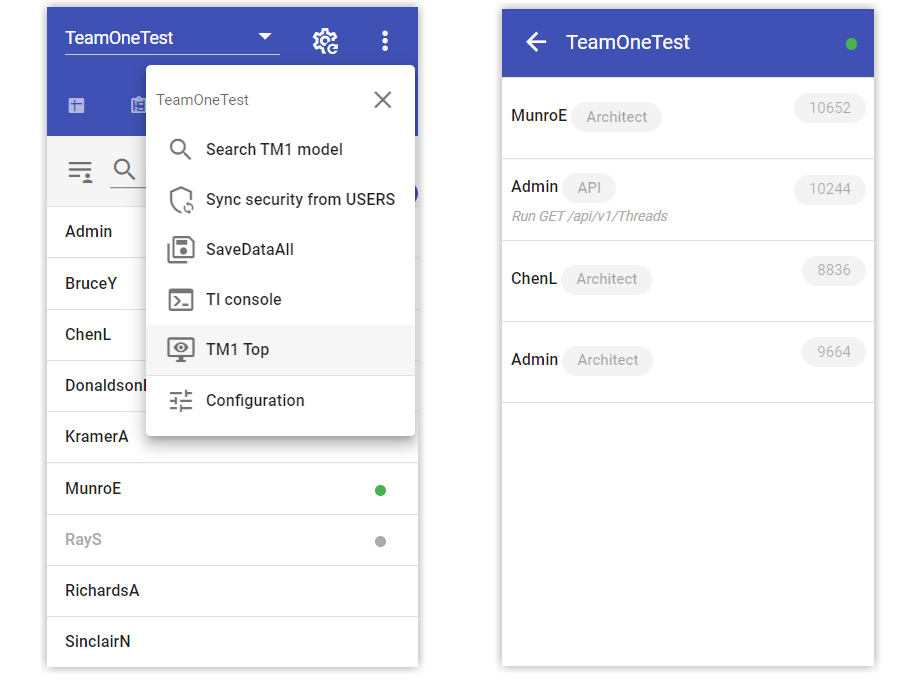
Task: Click 'Run GET /api/v1/Threads' text
Action: pos(590,216)
